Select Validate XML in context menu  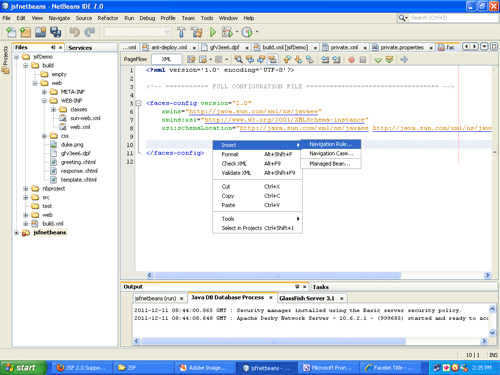257,173
